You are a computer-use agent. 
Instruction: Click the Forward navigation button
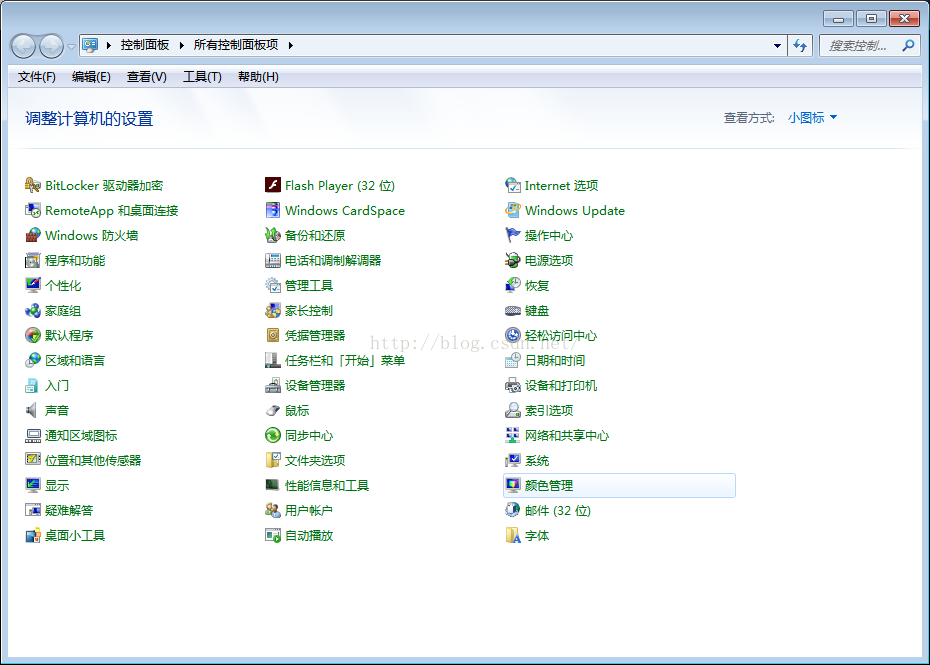pyautogui.click(x=52, y=46)
